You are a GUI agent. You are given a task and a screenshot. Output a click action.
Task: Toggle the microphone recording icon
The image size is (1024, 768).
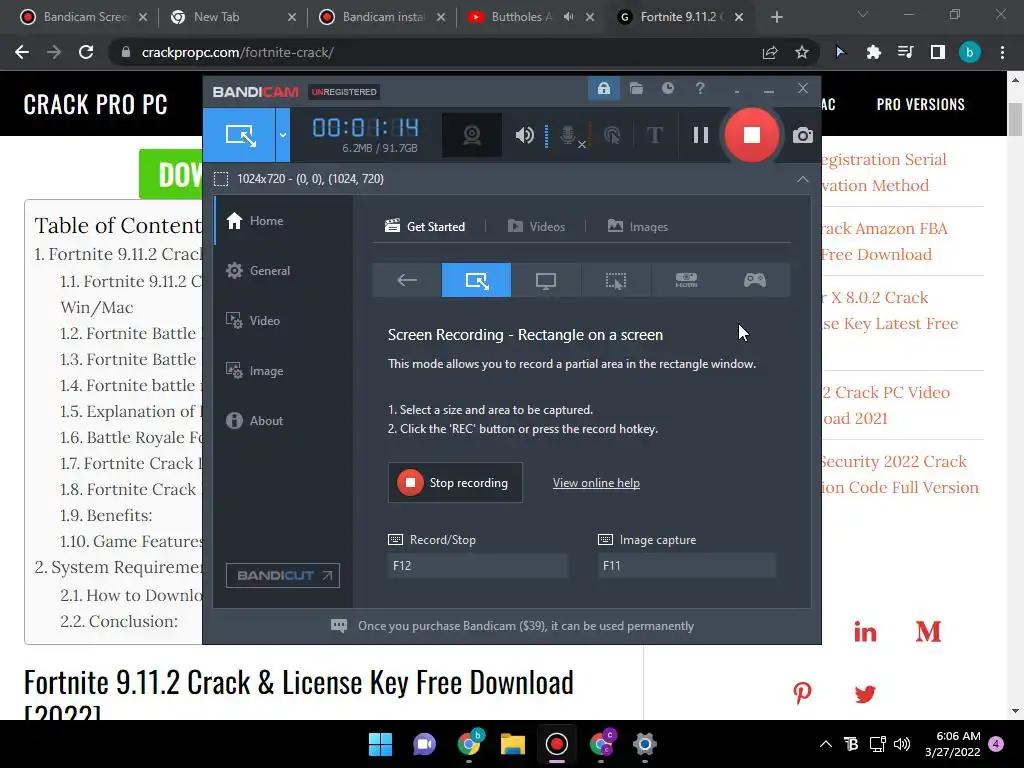click(569, 135)
